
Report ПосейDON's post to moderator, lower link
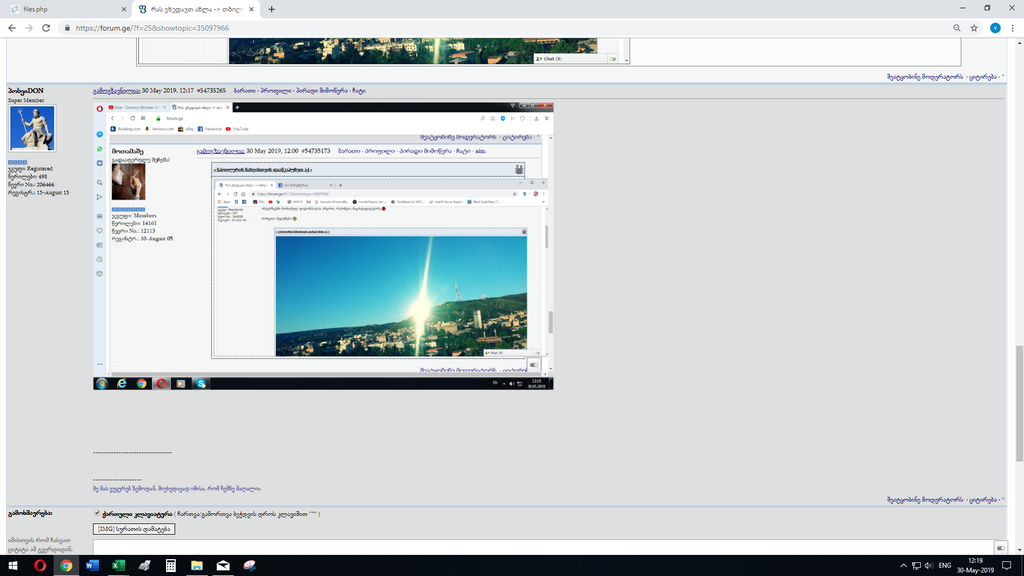925,500
